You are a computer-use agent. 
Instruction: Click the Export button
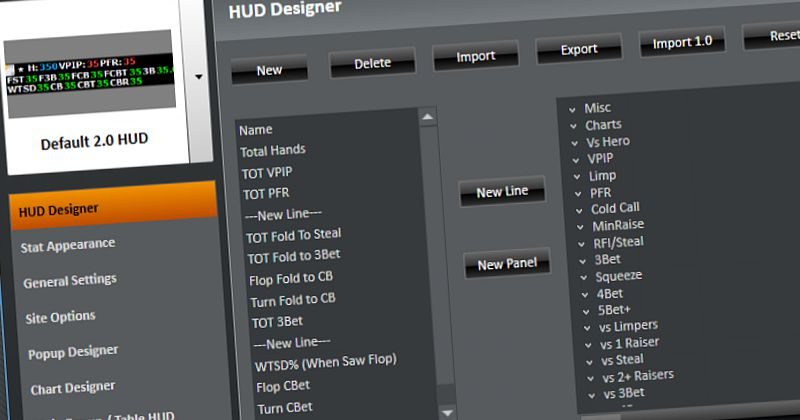pos(579,49)
